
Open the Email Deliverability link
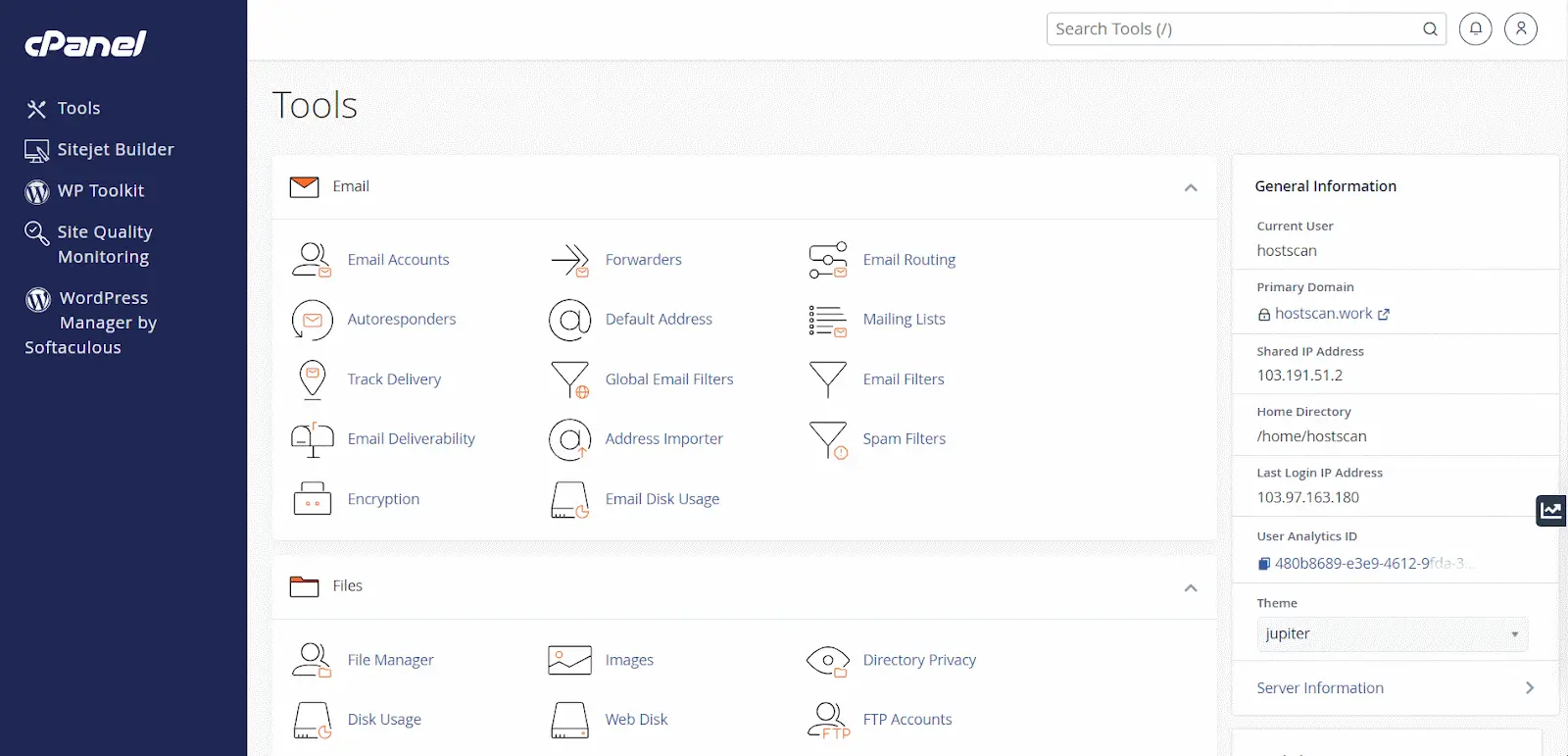coord(411,439)
